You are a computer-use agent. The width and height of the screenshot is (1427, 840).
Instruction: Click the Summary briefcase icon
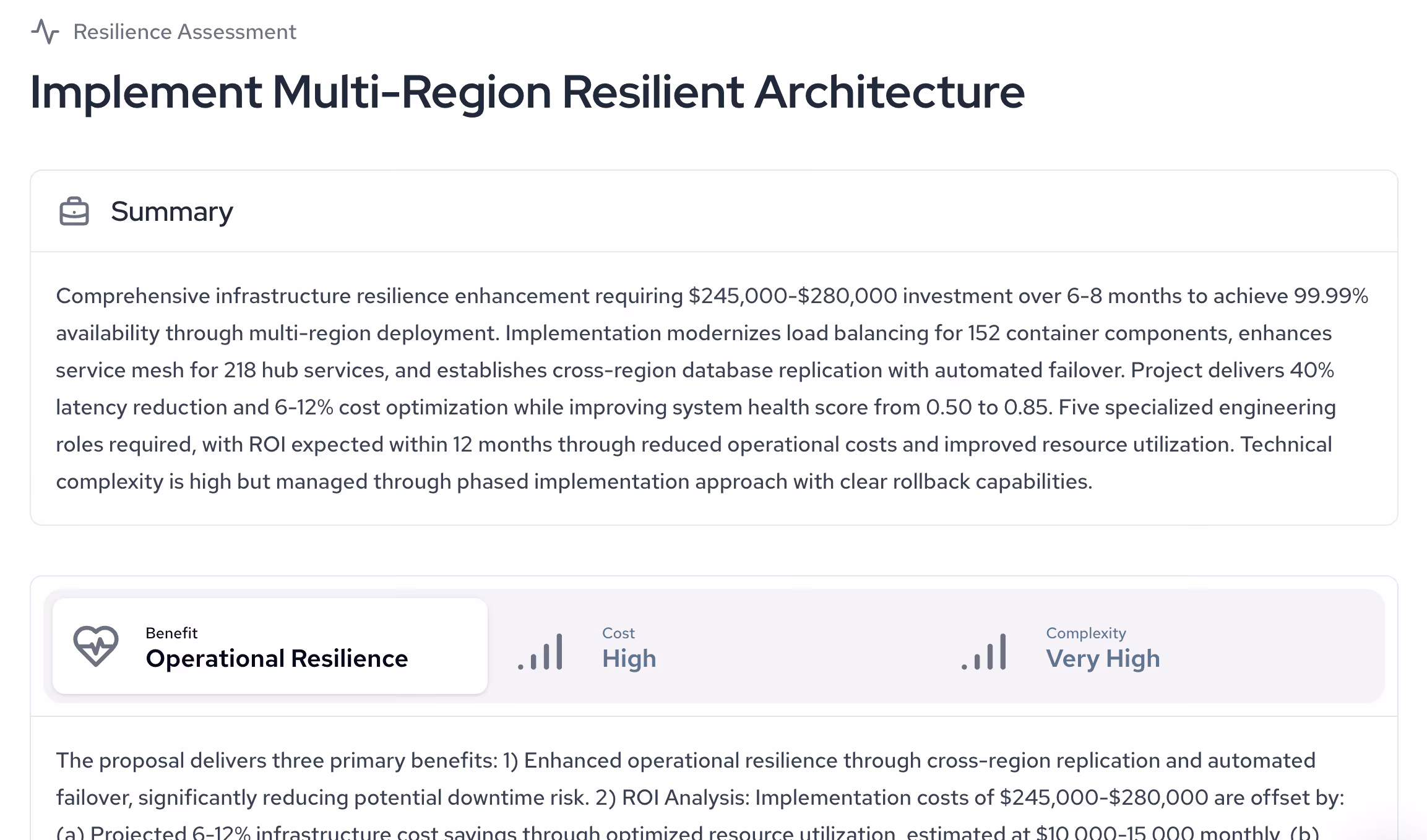(x=74, y=212)
